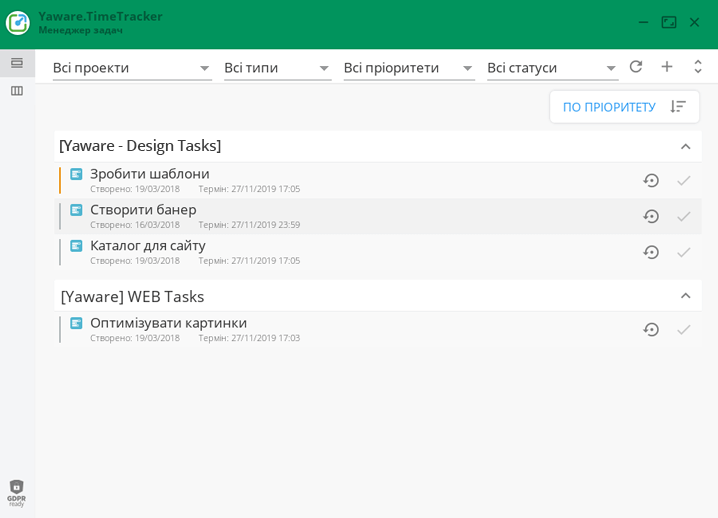Collapse the Yaware - Design Tasks group
Viewport: 718px width, 518px height.
685,147
